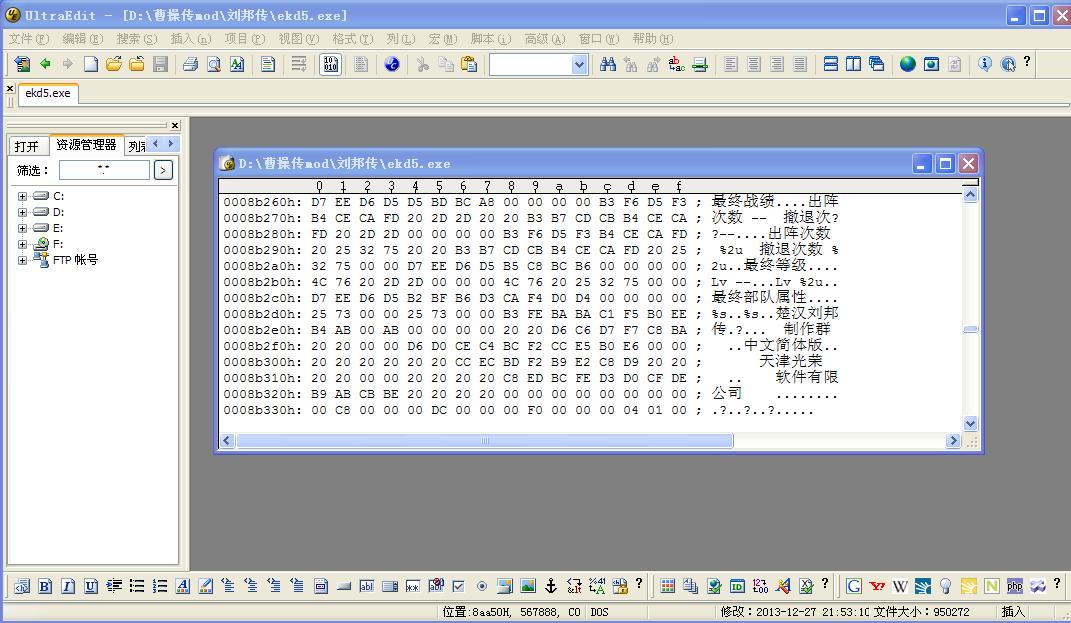Click the Bold HTML tag icon
Image resolution: width=1071 pixels, height=623 pixels.
(x=45, y=586)
